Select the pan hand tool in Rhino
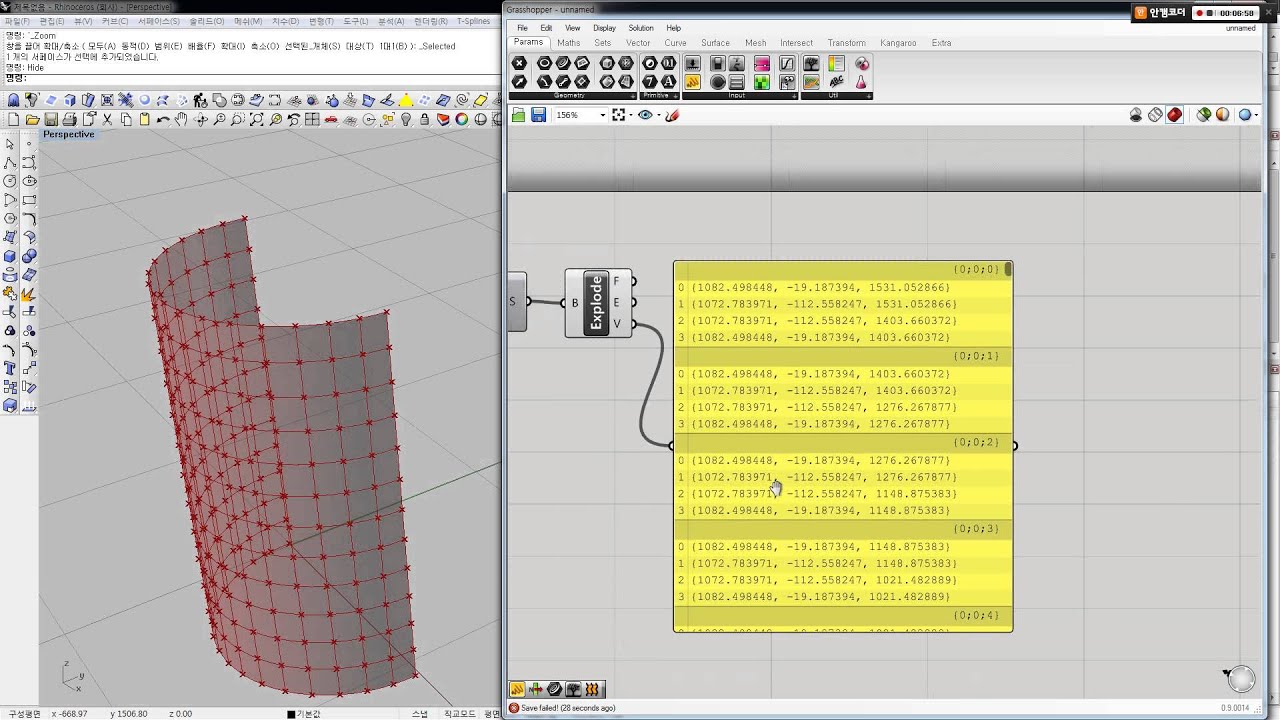 click(x=181, y=119)
